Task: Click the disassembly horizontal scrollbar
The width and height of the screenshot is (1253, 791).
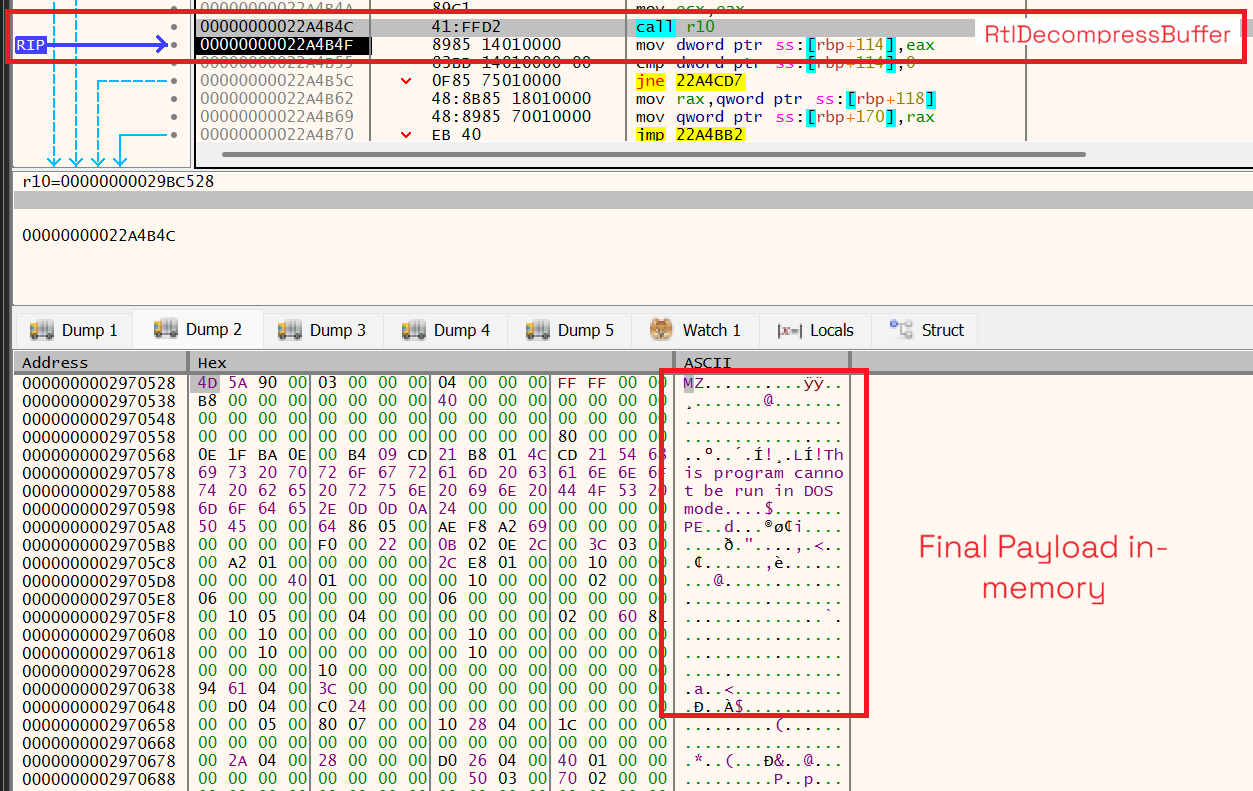Action: coord(653,155)
